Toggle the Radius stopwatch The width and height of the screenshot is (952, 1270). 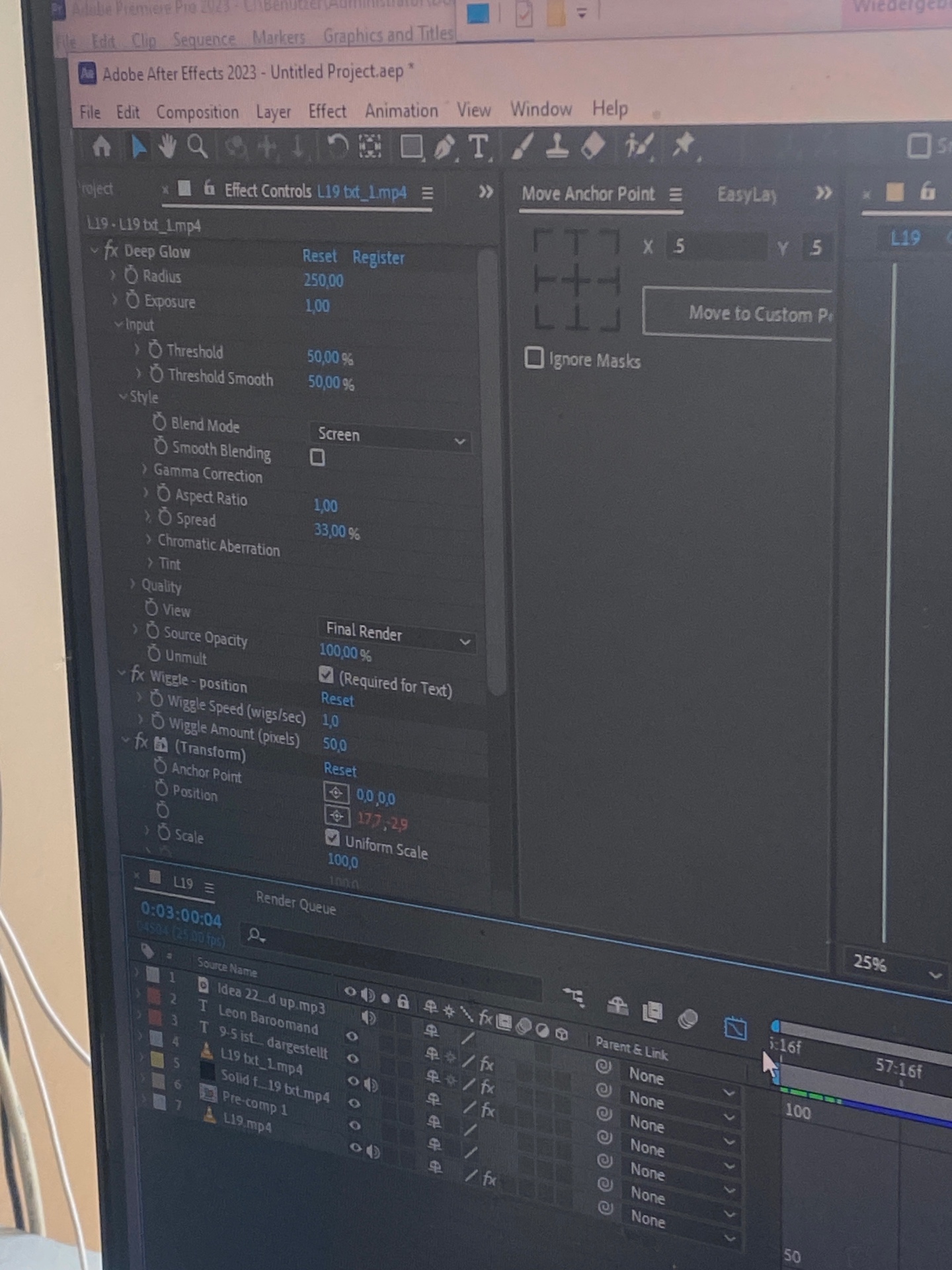(x=132, y=275)
